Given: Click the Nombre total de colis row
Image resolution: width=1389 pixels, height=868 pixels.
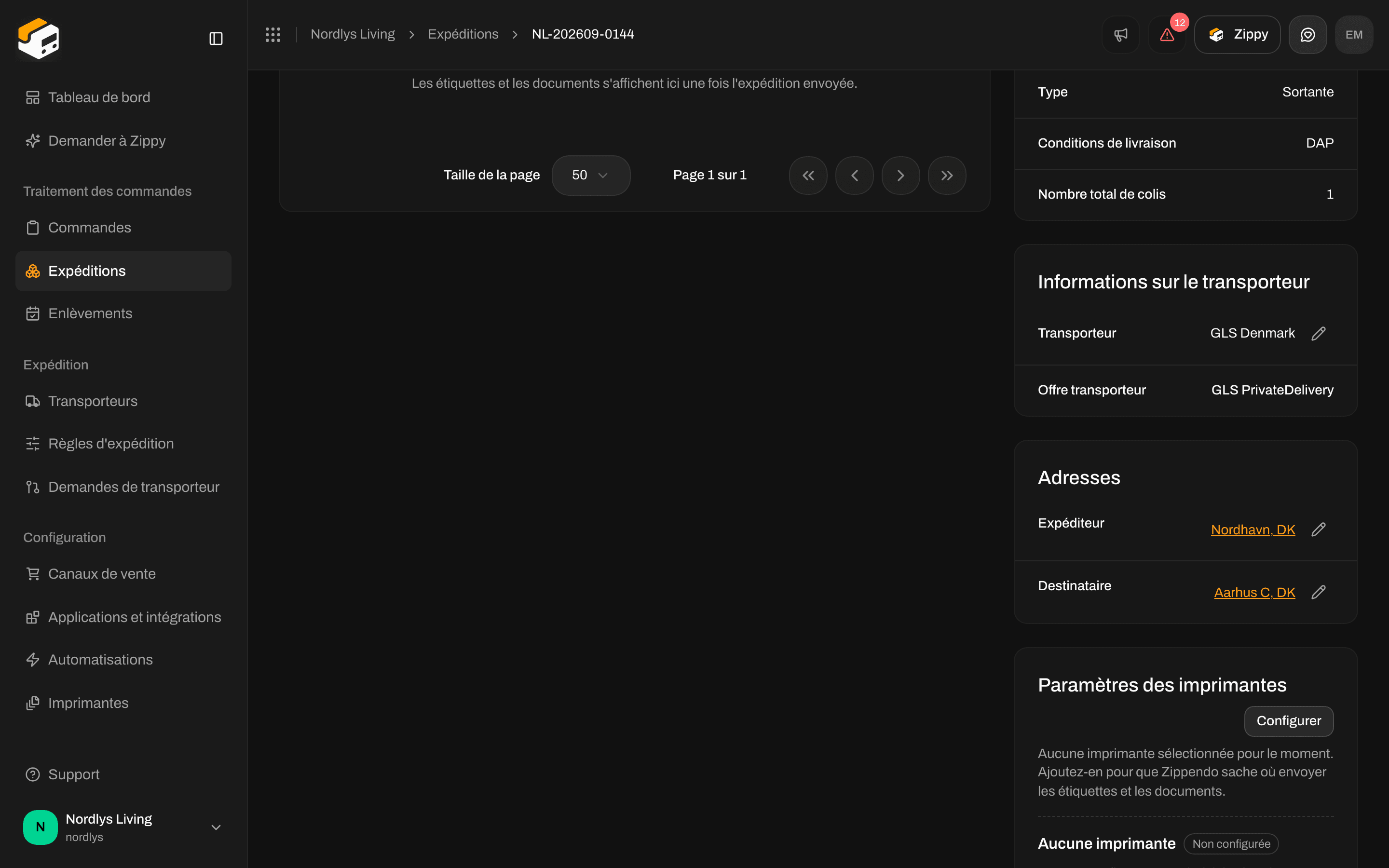Looking at the screenshot, I should 1186,195.
